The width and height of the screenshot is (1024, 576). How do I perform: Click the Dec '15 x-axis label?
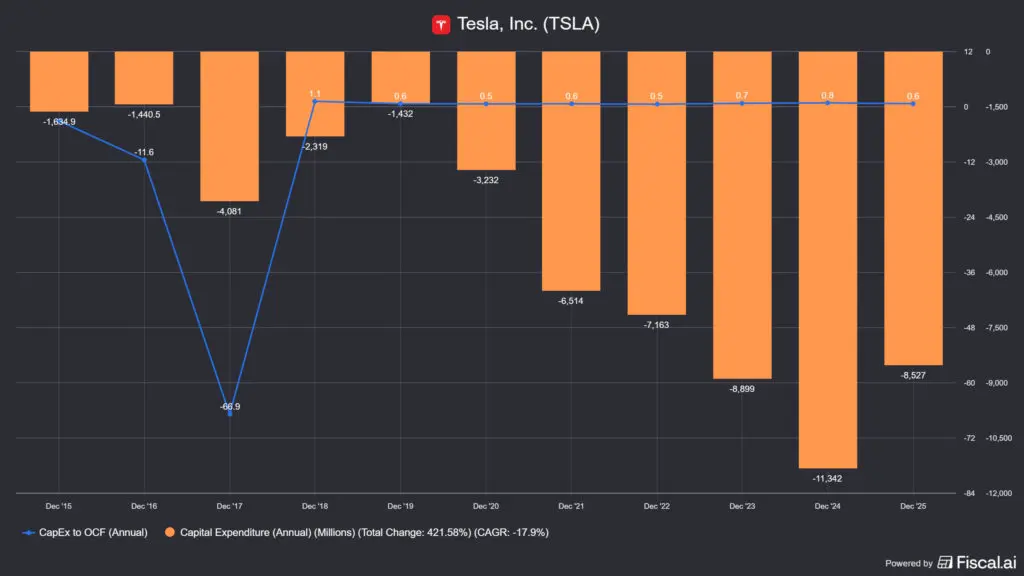click(59, 506)
